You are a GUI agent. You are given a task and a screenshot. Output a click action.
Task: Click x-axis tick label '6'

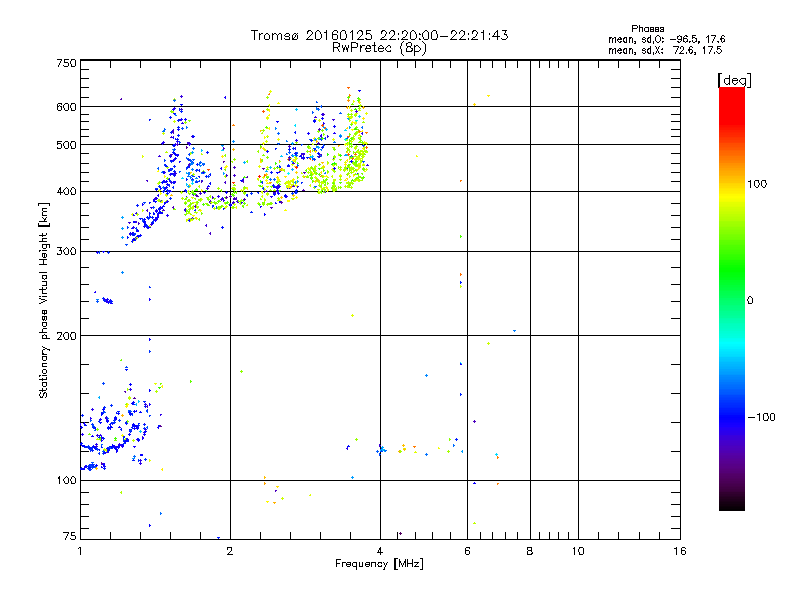pyautogui.click(x=467, y=551)
